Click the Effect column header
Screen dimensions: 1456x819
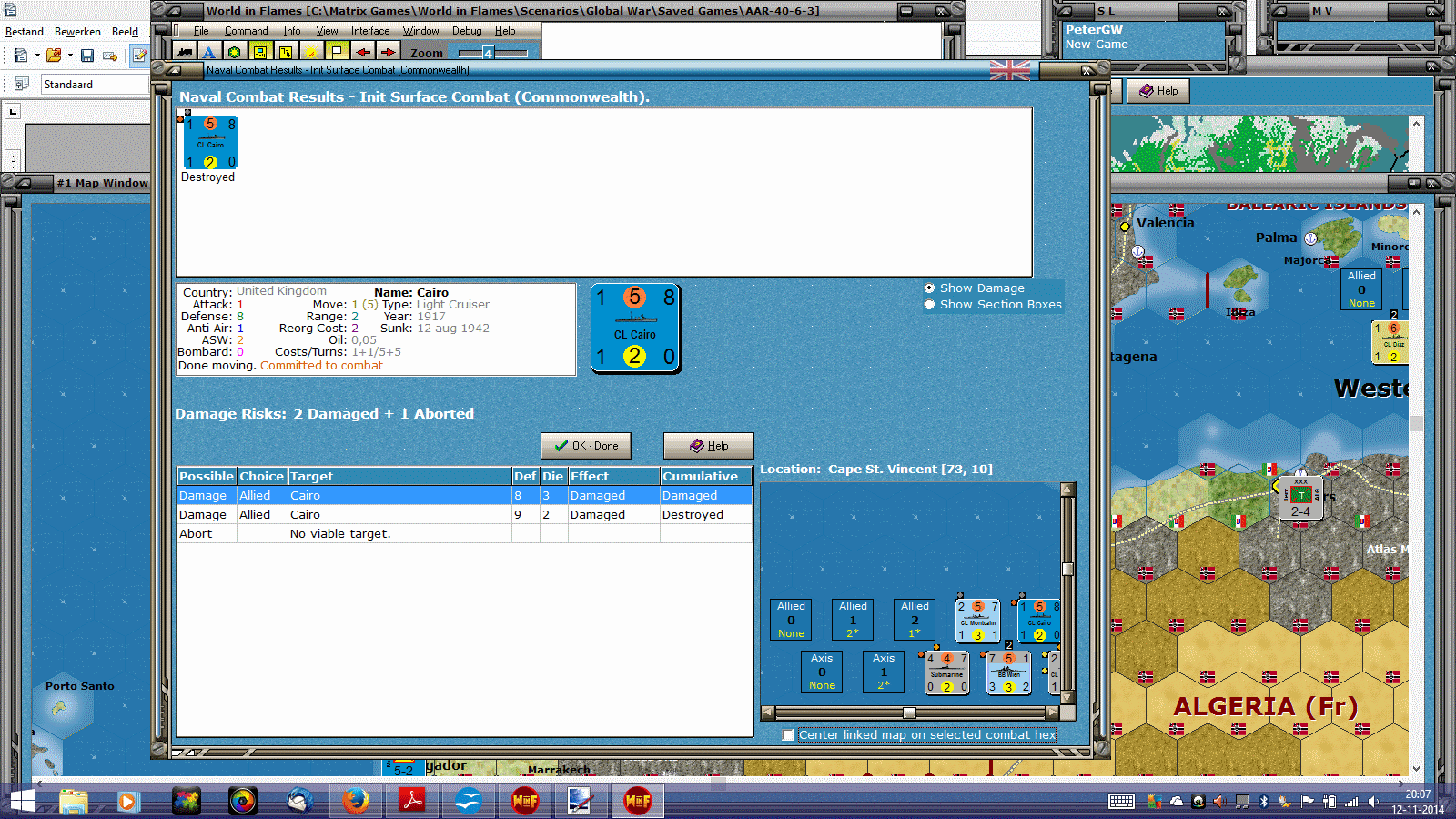point(614,477)
